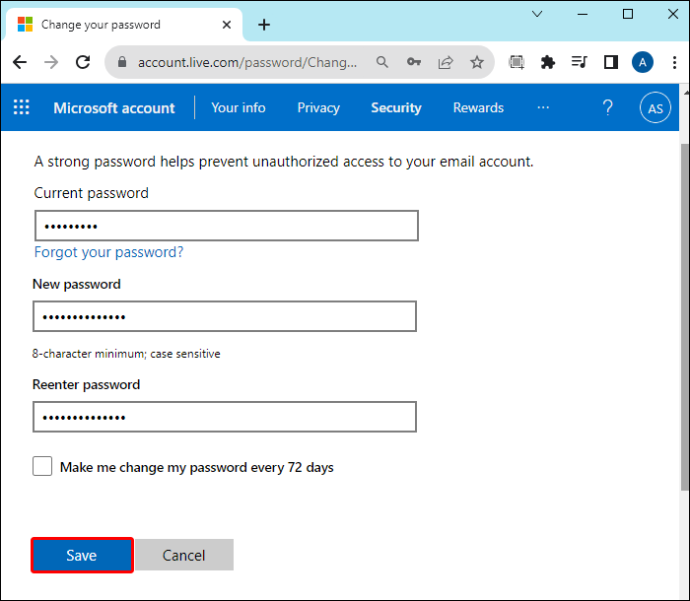Minimize the browser window

[583, 14]
